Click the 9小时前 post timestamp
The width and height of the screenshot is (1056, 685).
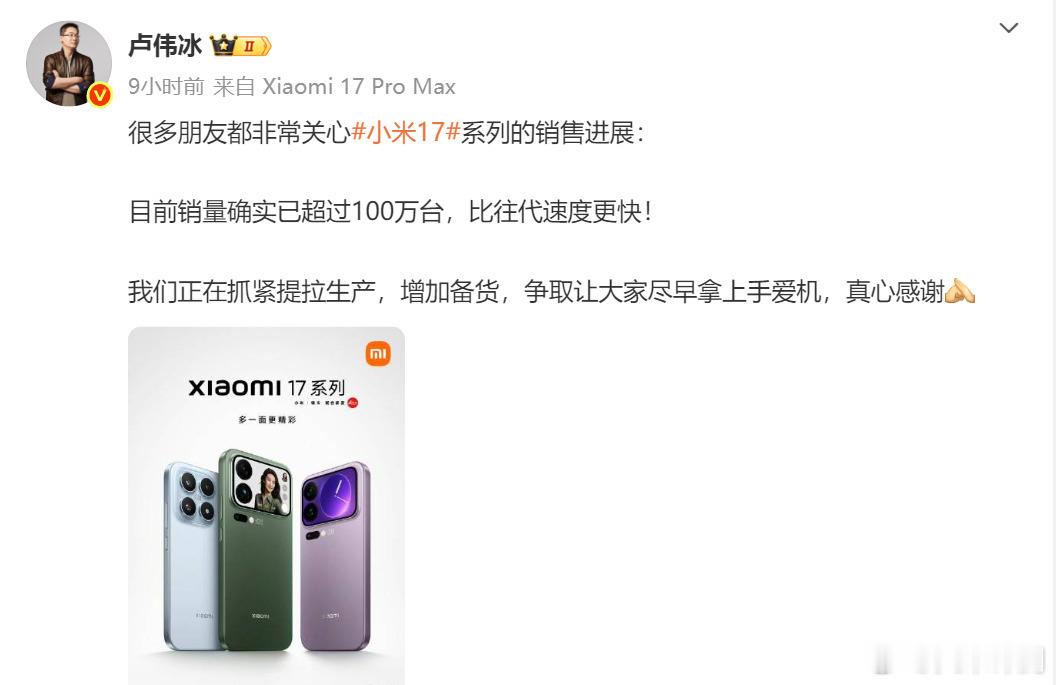point(166,86)
